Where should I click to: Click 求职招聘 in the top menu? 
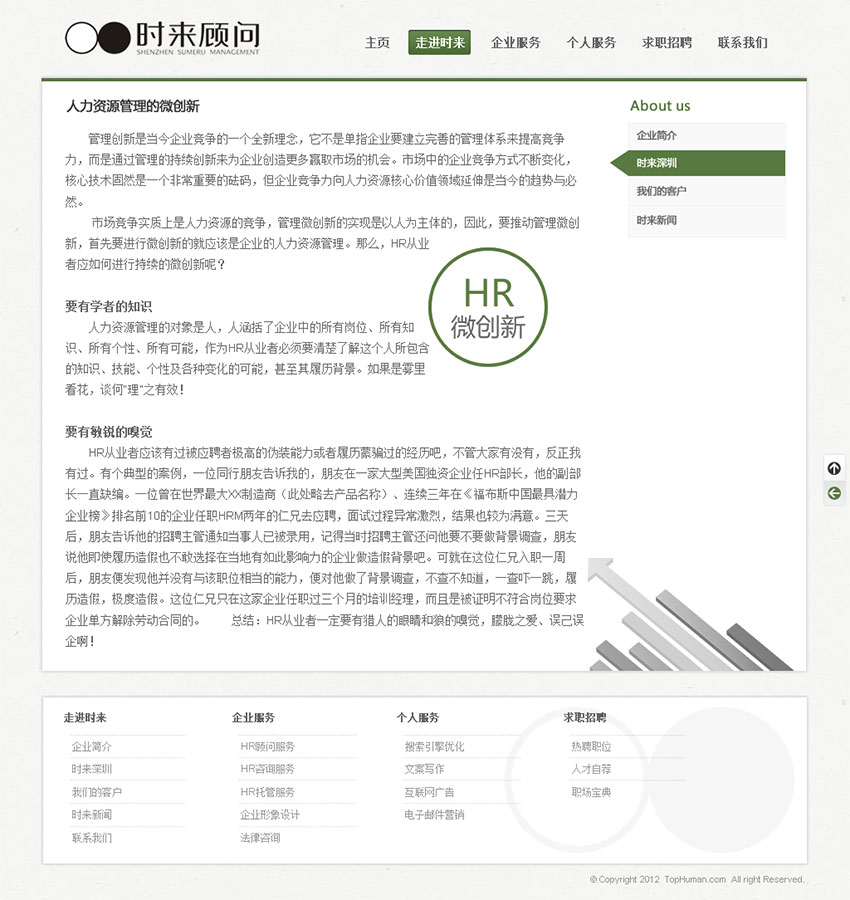coord(666,43)
